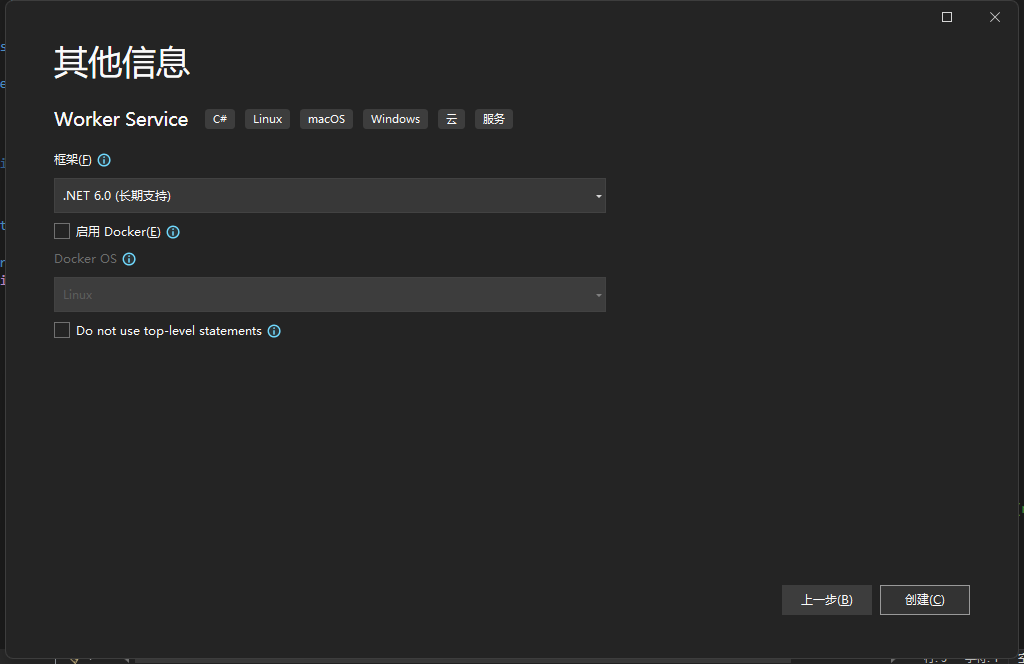Click the 上一步(B) back button

point(827,600)
